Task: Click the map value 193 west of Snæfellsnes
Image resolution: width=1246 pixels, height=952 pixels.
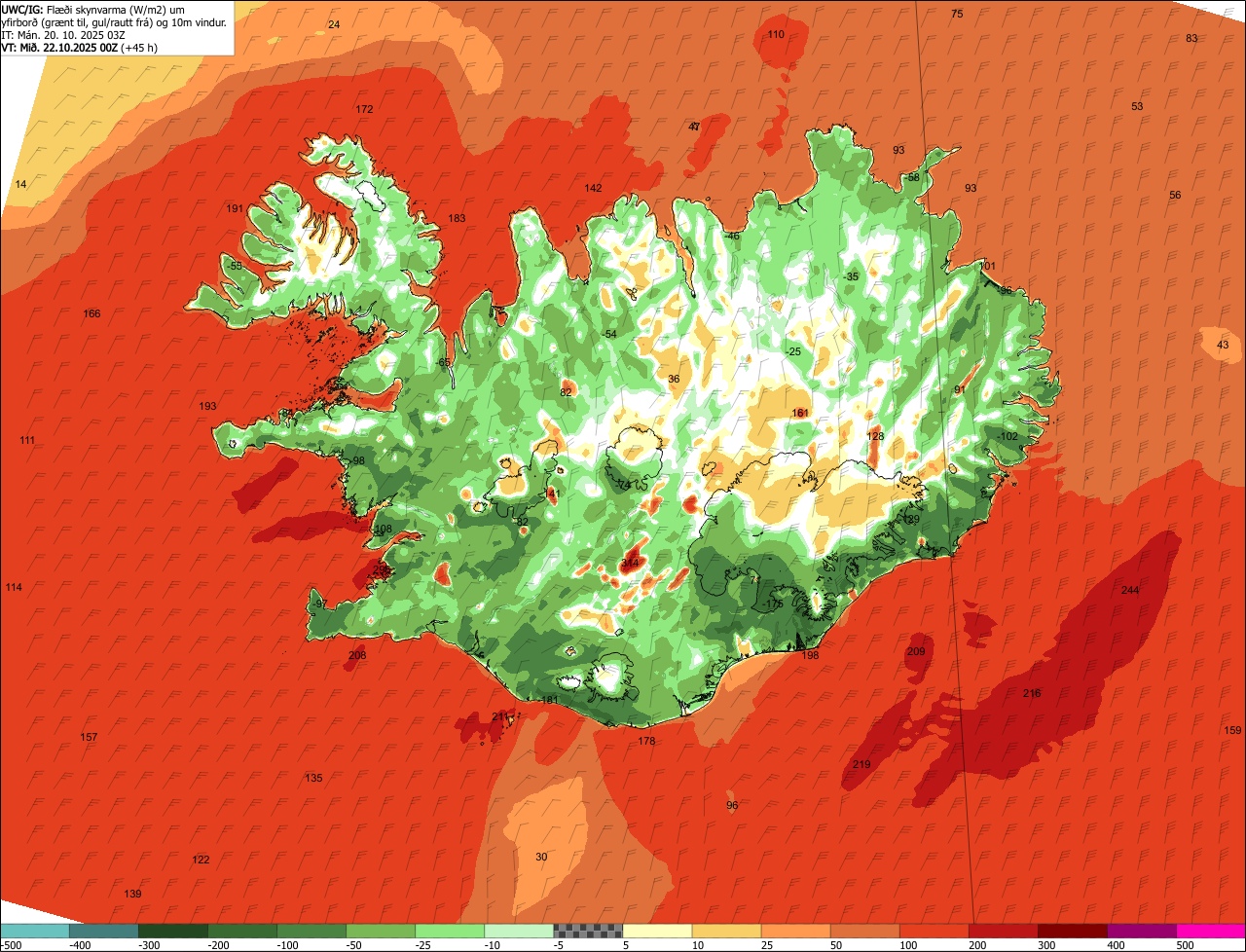Action: pyautogui.click(x=207, y=406)
